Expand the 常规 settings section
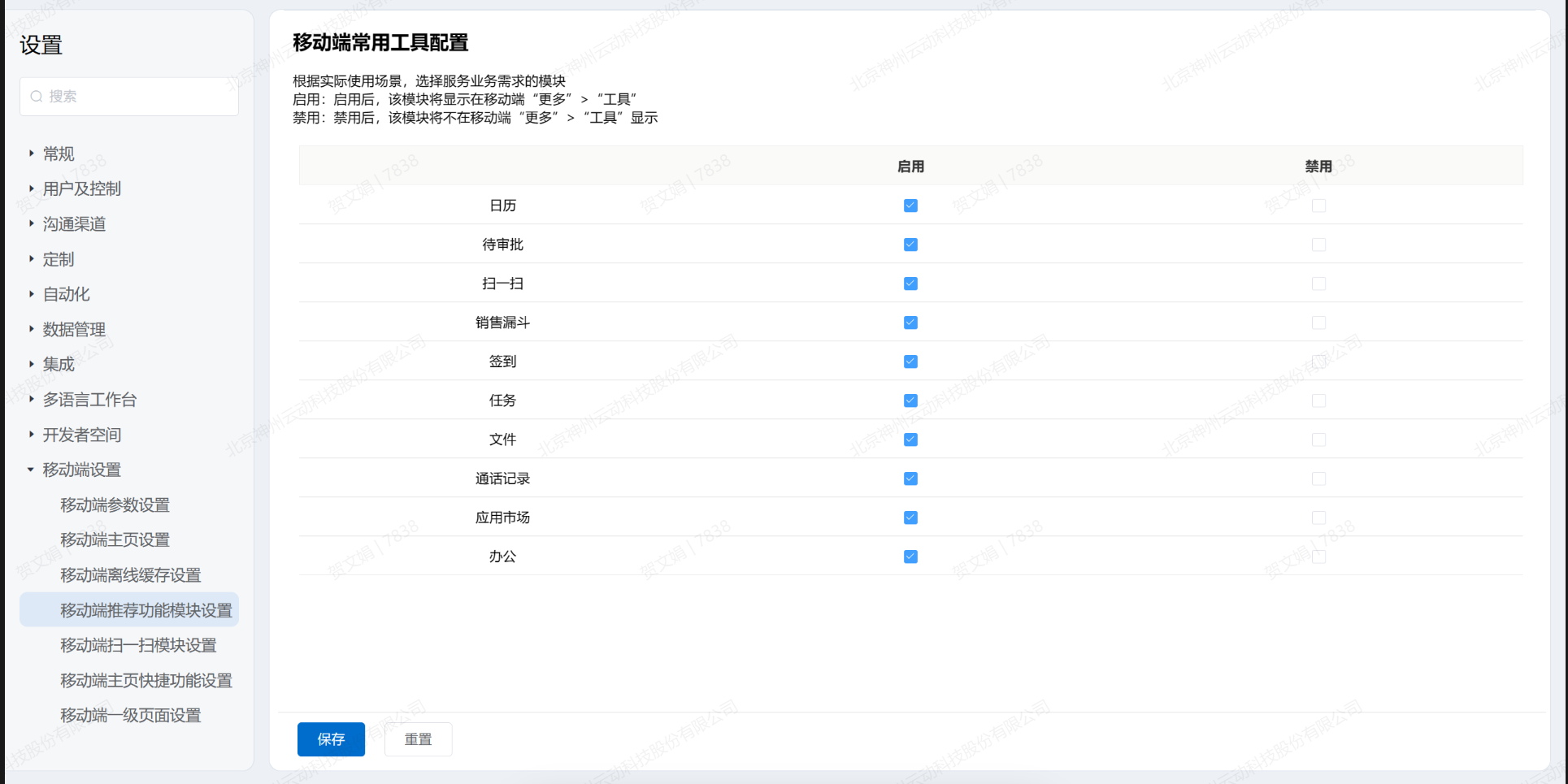 58,154
